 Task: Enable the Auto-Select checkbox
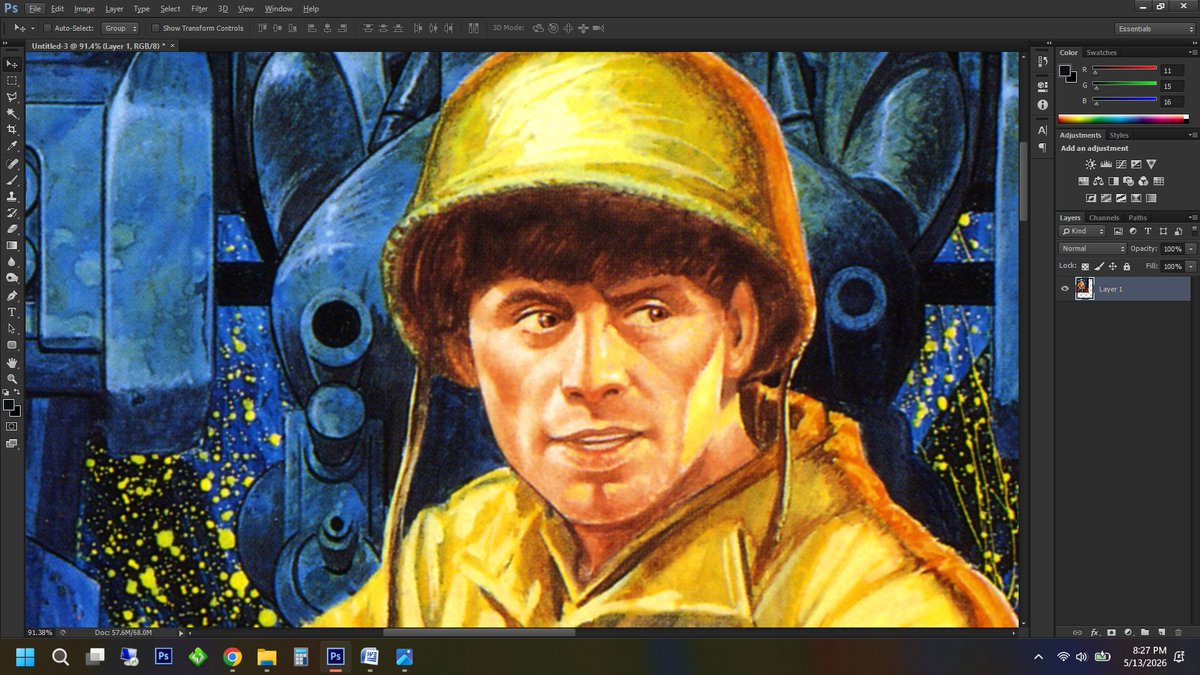tap(47, 28)
